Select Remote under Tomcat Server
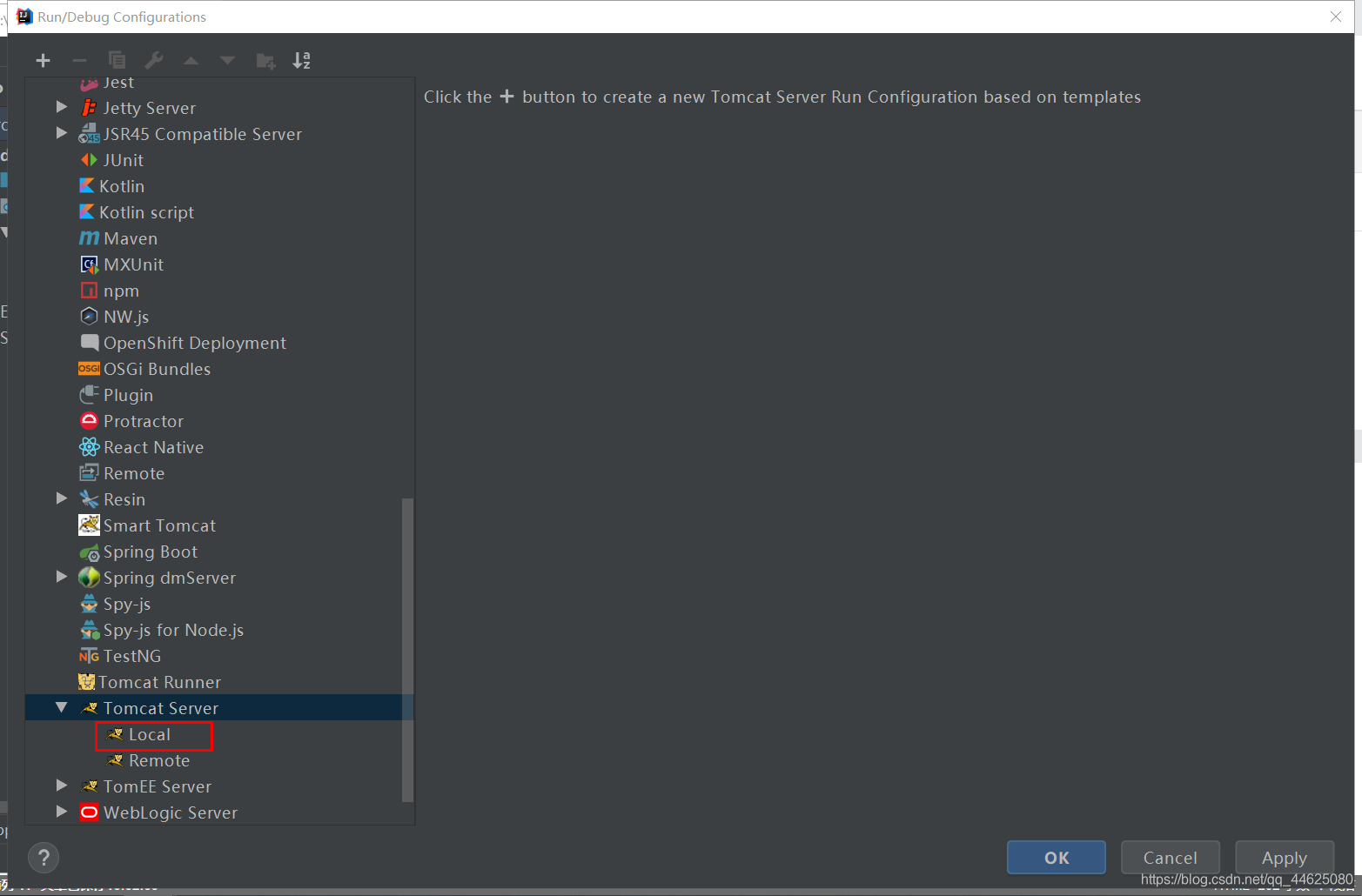This screenshot has width=1362, height=896. point(159,760)
